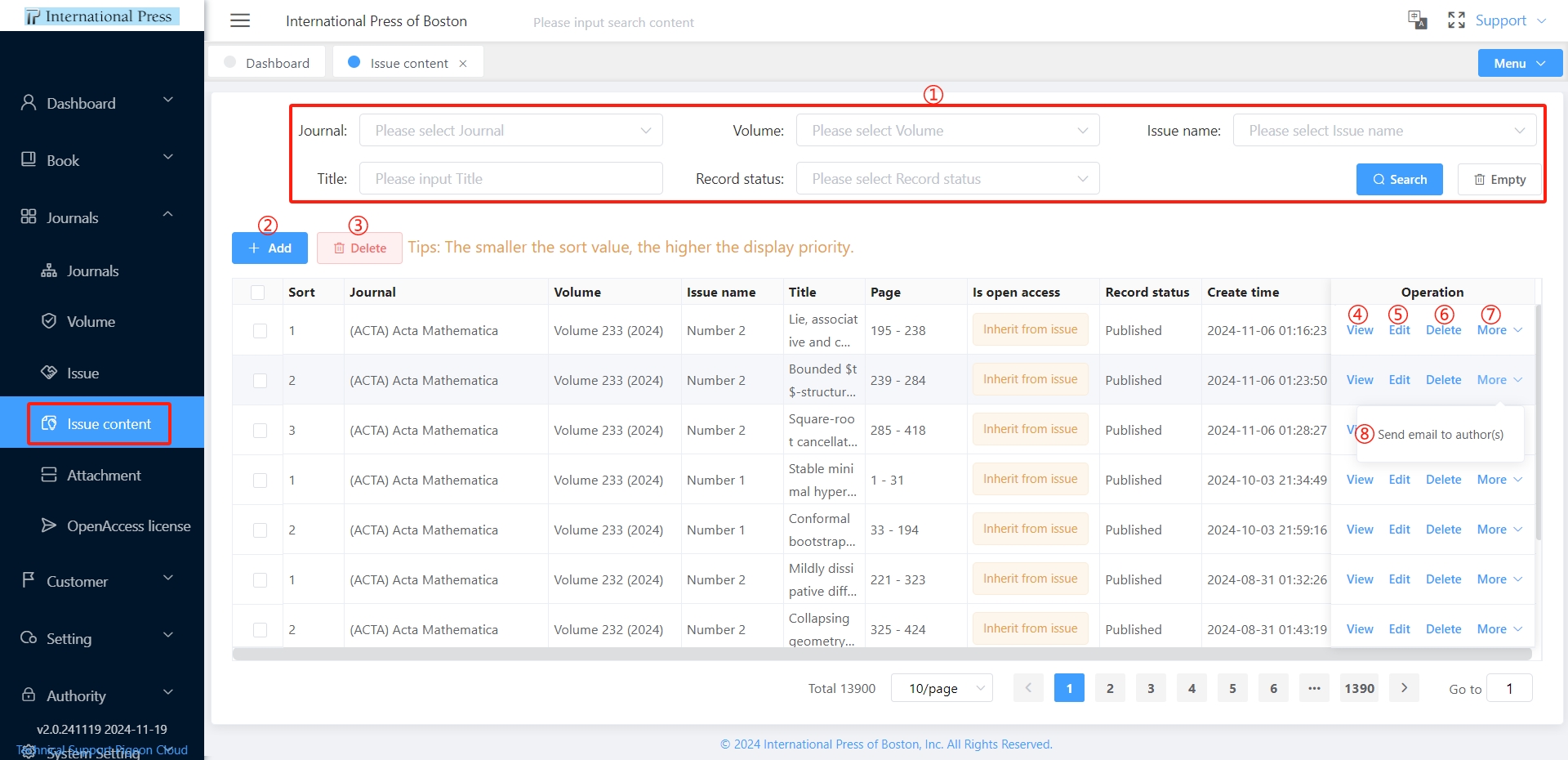Check the row for pages 1 - 31

260,481
